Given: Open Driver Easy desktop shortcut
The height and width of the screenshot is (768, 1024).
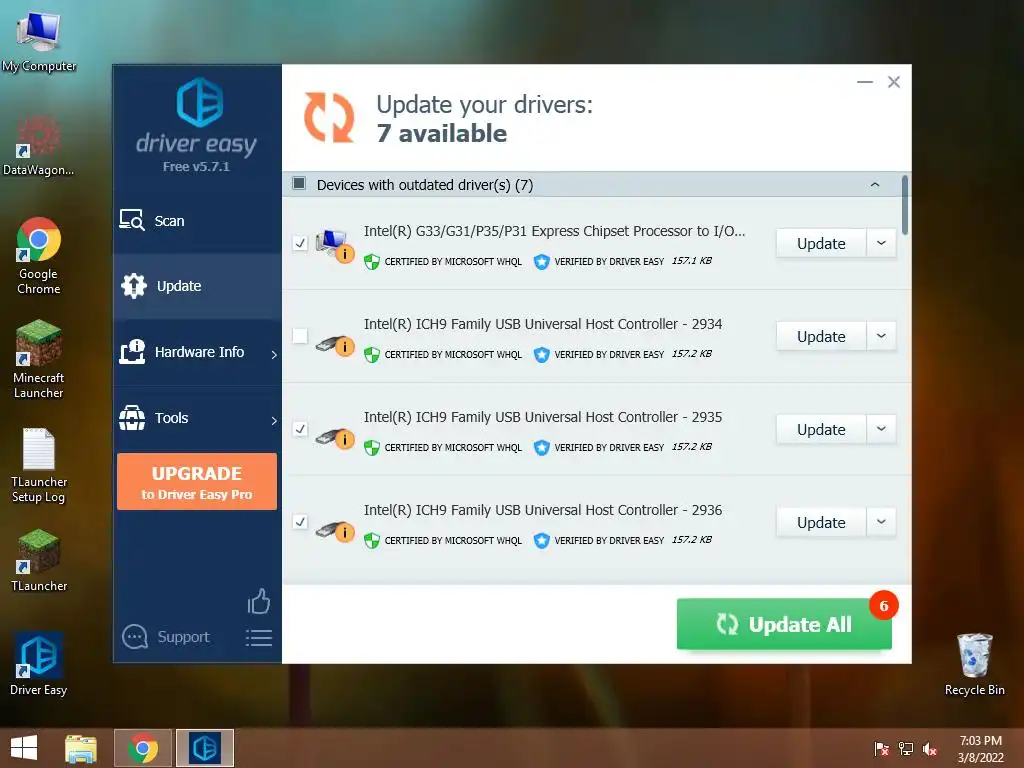Looking at the screenshot, I should 39,664.
